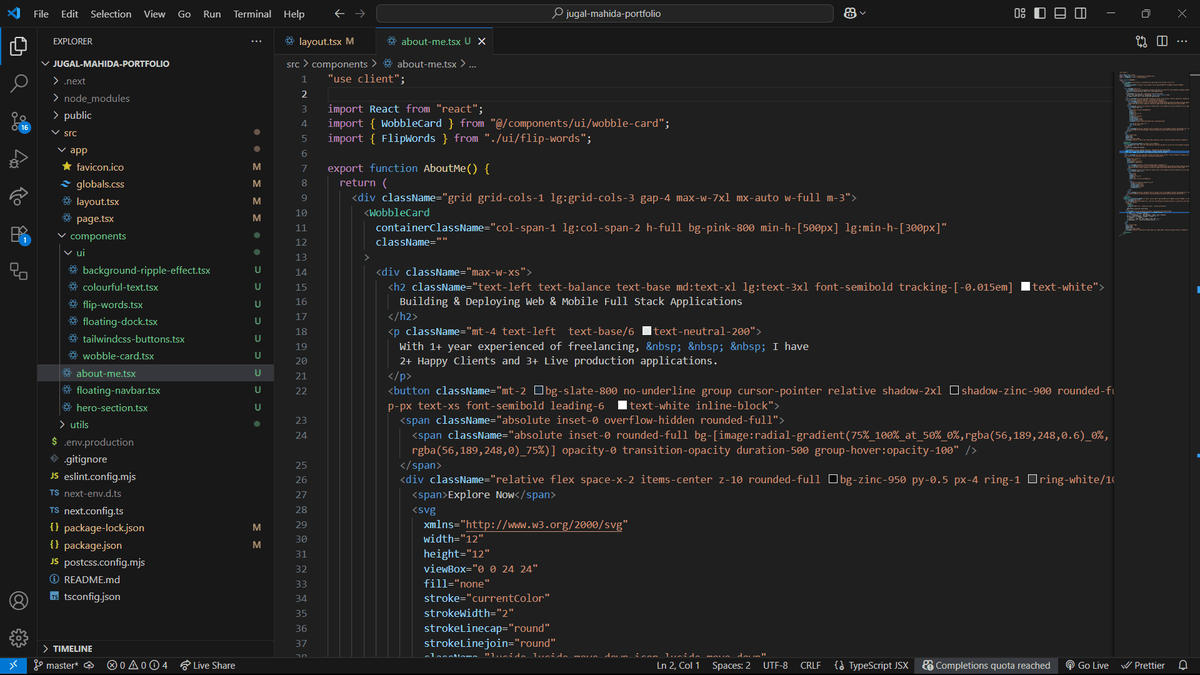Click the Copilot icon in title bar
1200x675 pixels.
coord(850,13)
